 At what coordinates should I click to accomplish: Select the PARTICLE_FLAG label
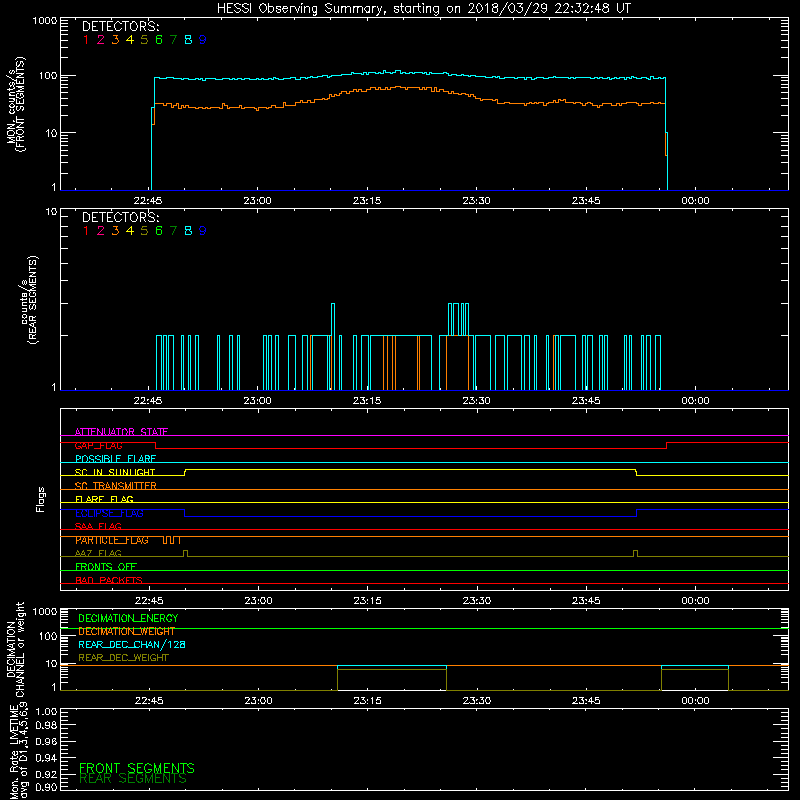(112, 540)
